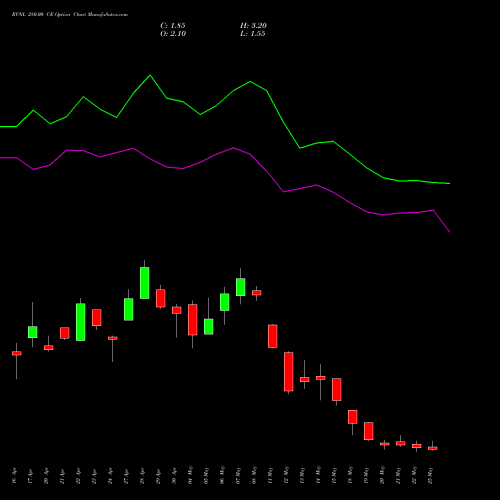Screen dimensions: 500x500
Task: Click the "12 May" date axis label
Action: (x=286, y=475)
